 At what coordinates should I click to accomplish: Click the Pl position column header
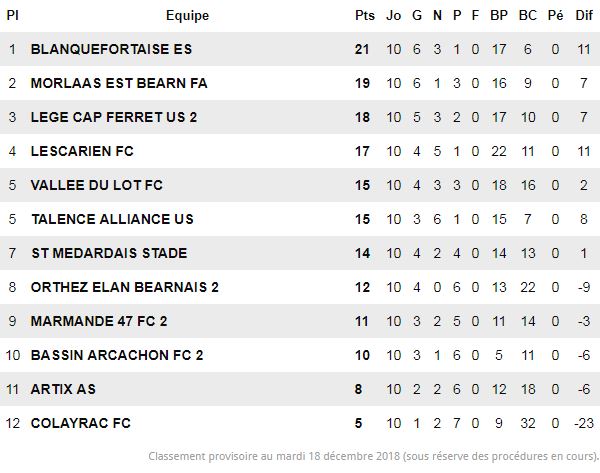12,16
